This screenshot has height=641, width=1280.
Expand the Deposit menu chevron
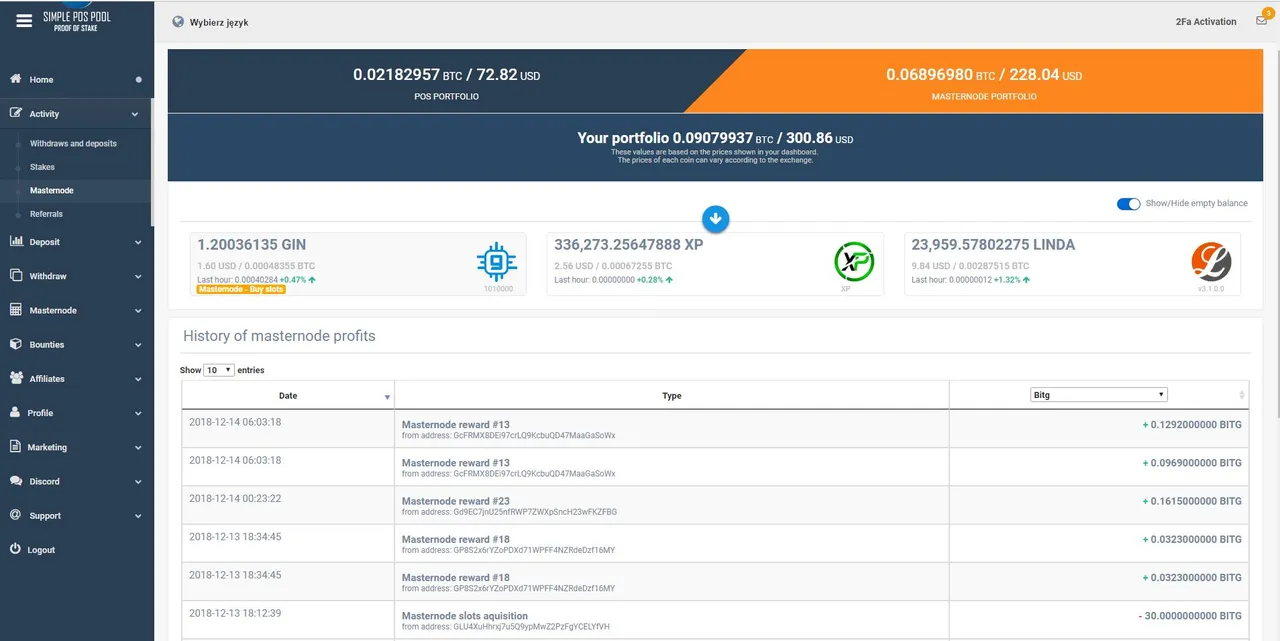[x=137, y=243]
